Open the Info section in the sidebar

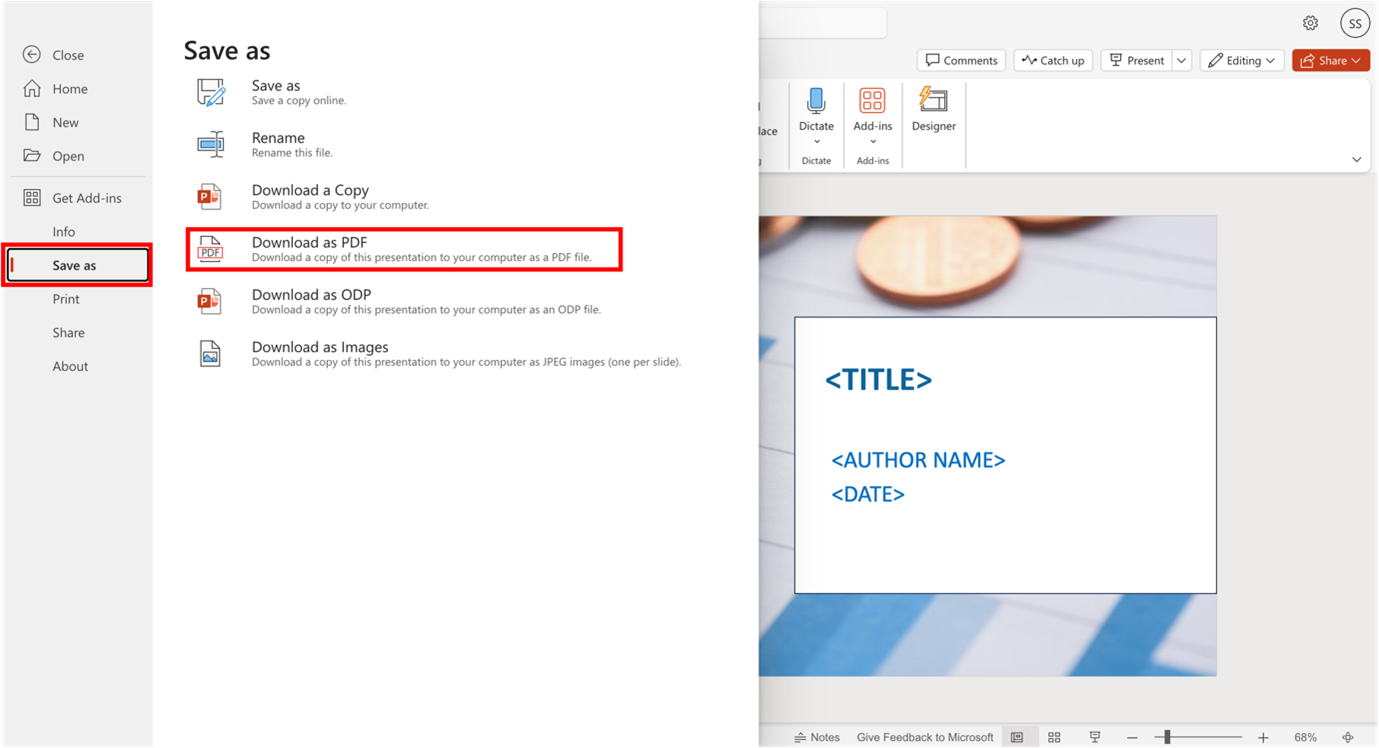click(x=64, y=231)
